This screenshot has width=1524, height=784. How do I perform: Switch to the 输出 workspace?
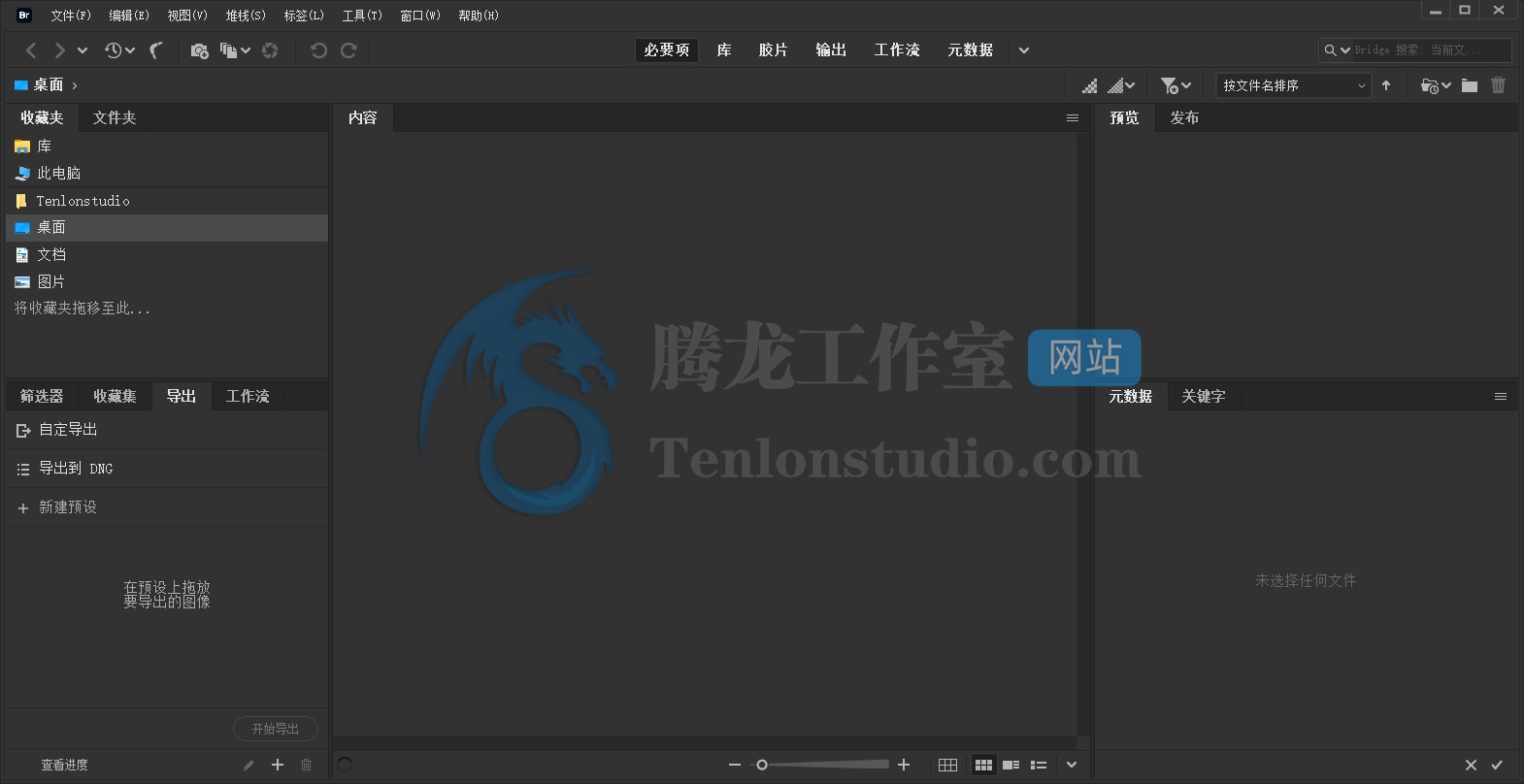click(831, 50)
